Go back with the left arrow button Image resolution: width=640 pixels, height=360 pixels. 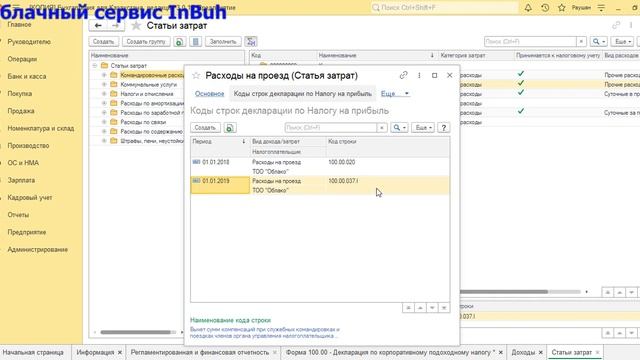pos(98,26)
